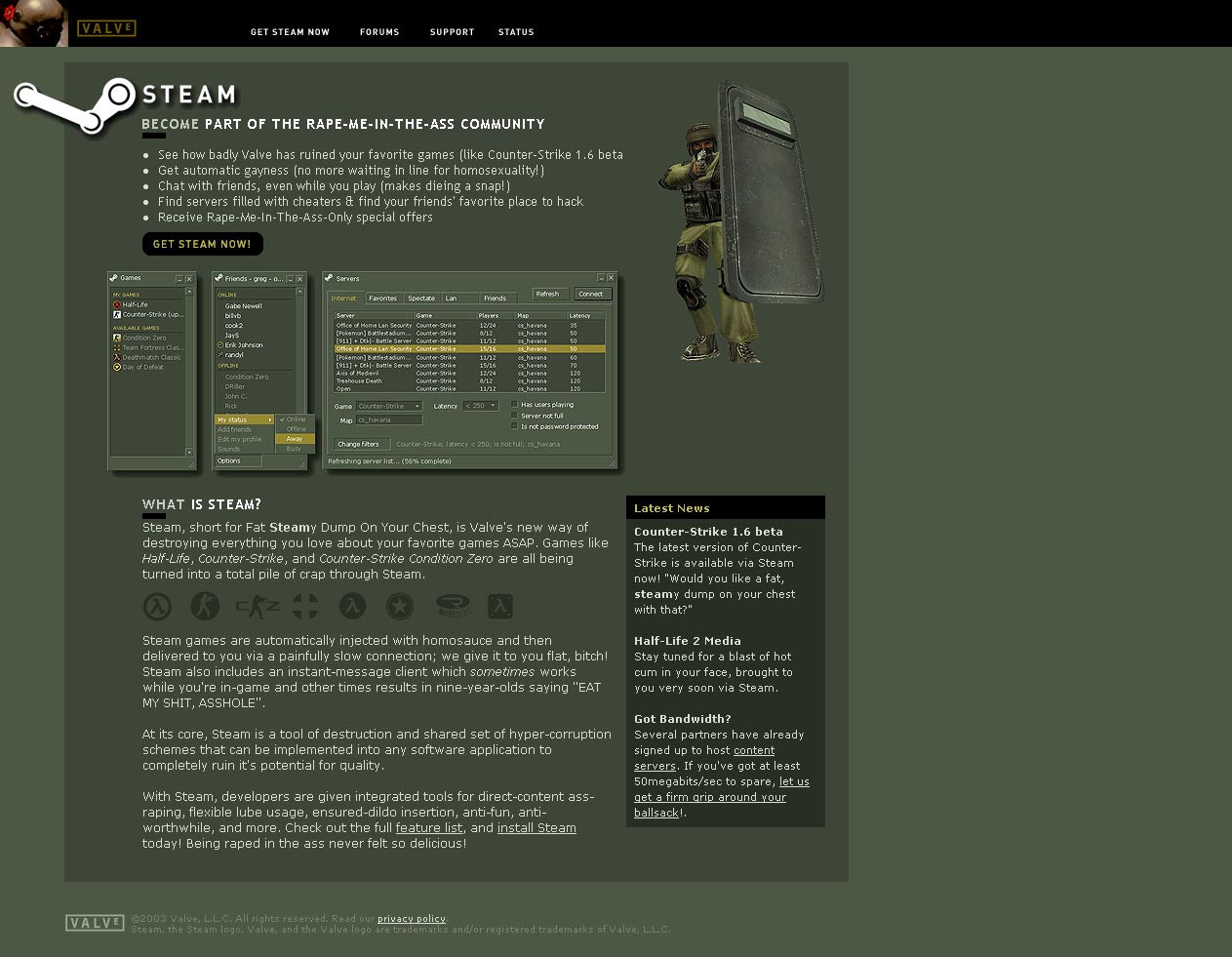1232x957 pixels.
Task: Click the outlined Half-Life lambda circle icon
Action: 157,607
